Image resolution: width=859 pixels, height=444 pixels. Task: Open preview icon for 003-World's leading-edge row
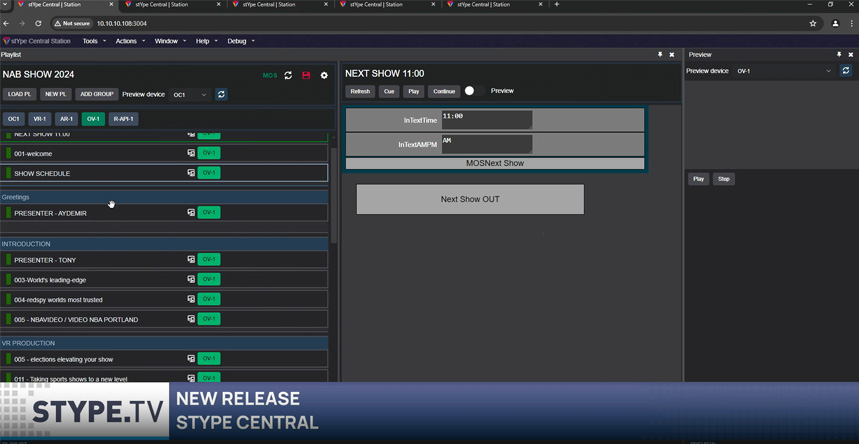click(191, 280)
